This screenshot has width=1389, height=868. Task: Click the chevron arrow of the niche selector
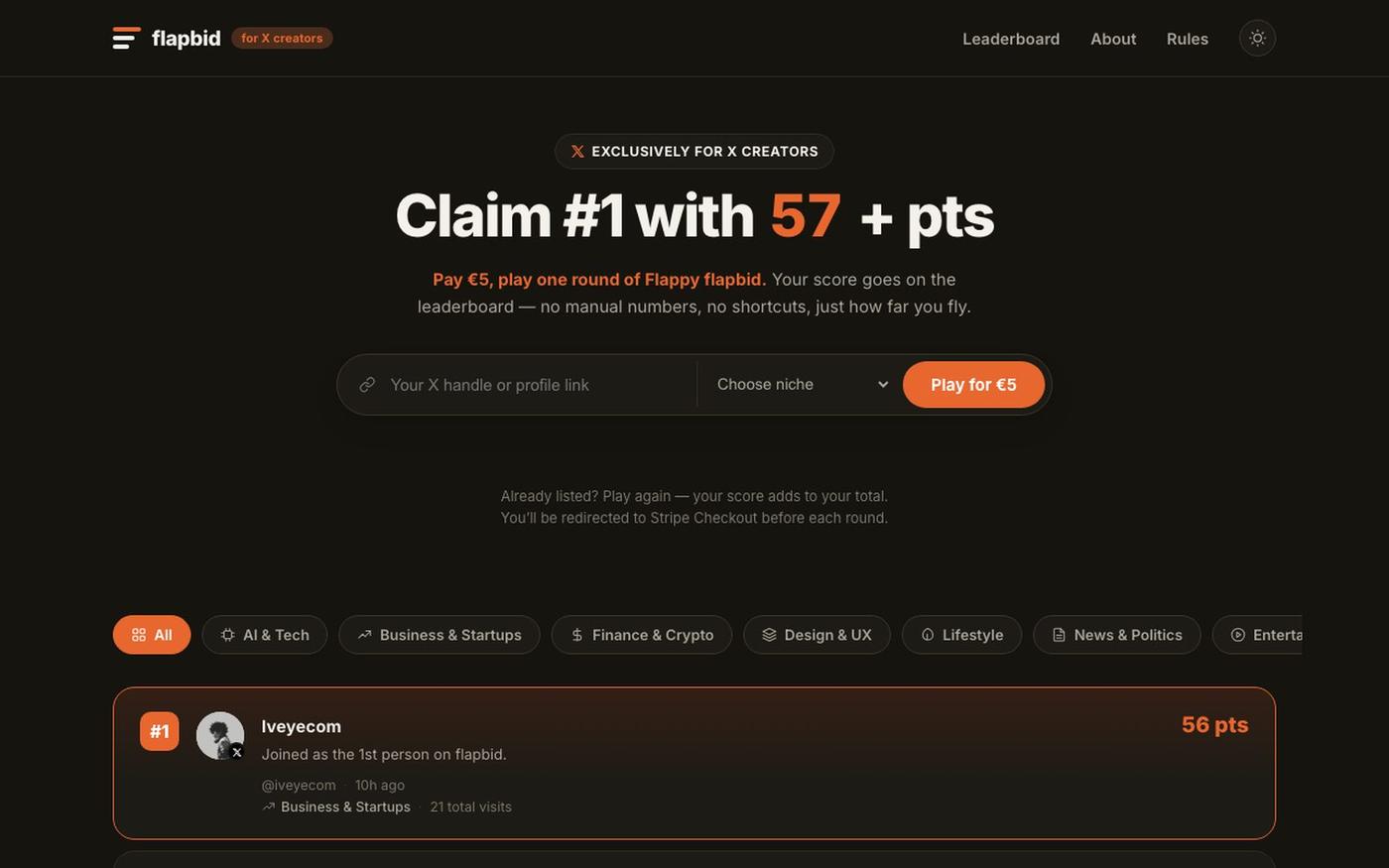[x=883, y=385]
